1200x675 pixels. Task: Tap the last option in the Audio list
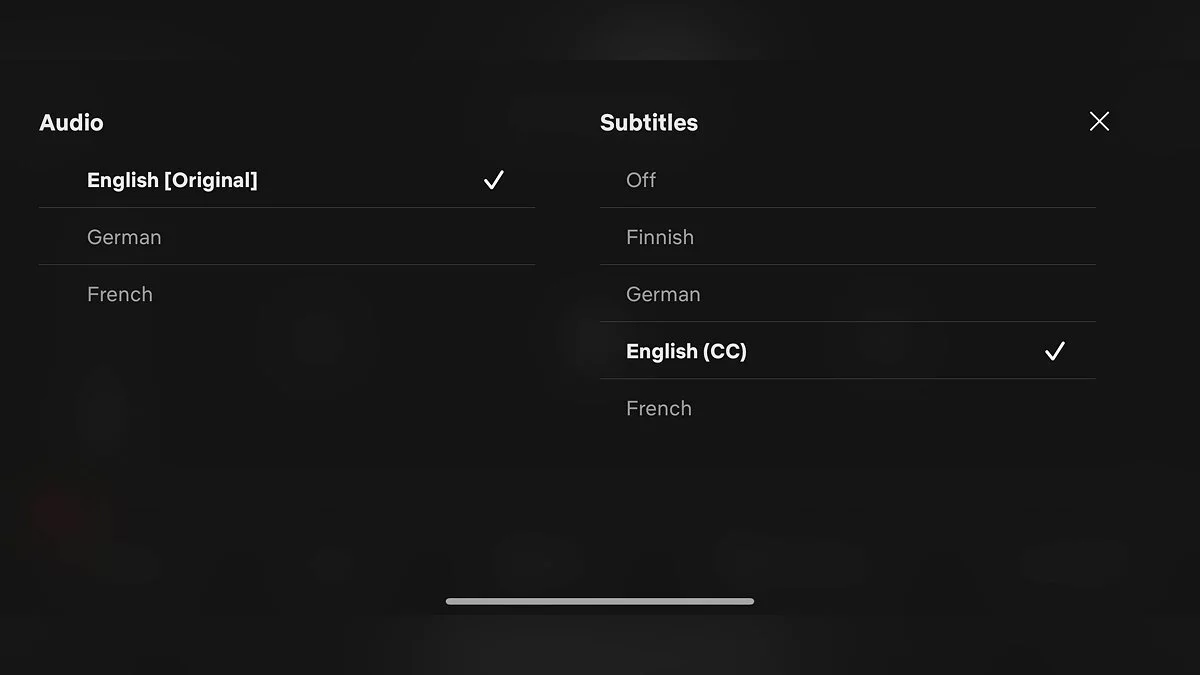pos(120,294)
